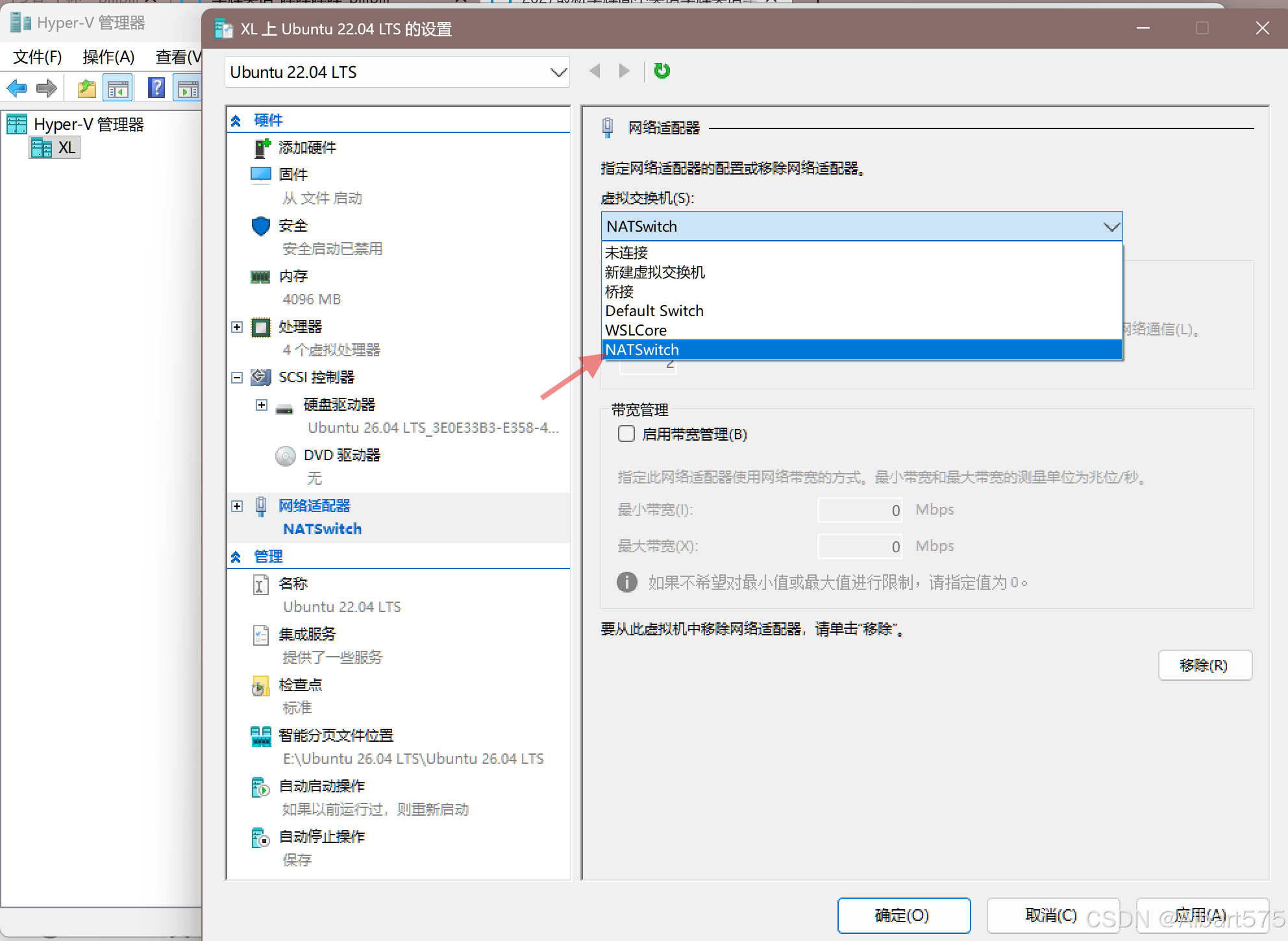
Task: Select the 4096 MB memory entry
Action: point(312,299)
